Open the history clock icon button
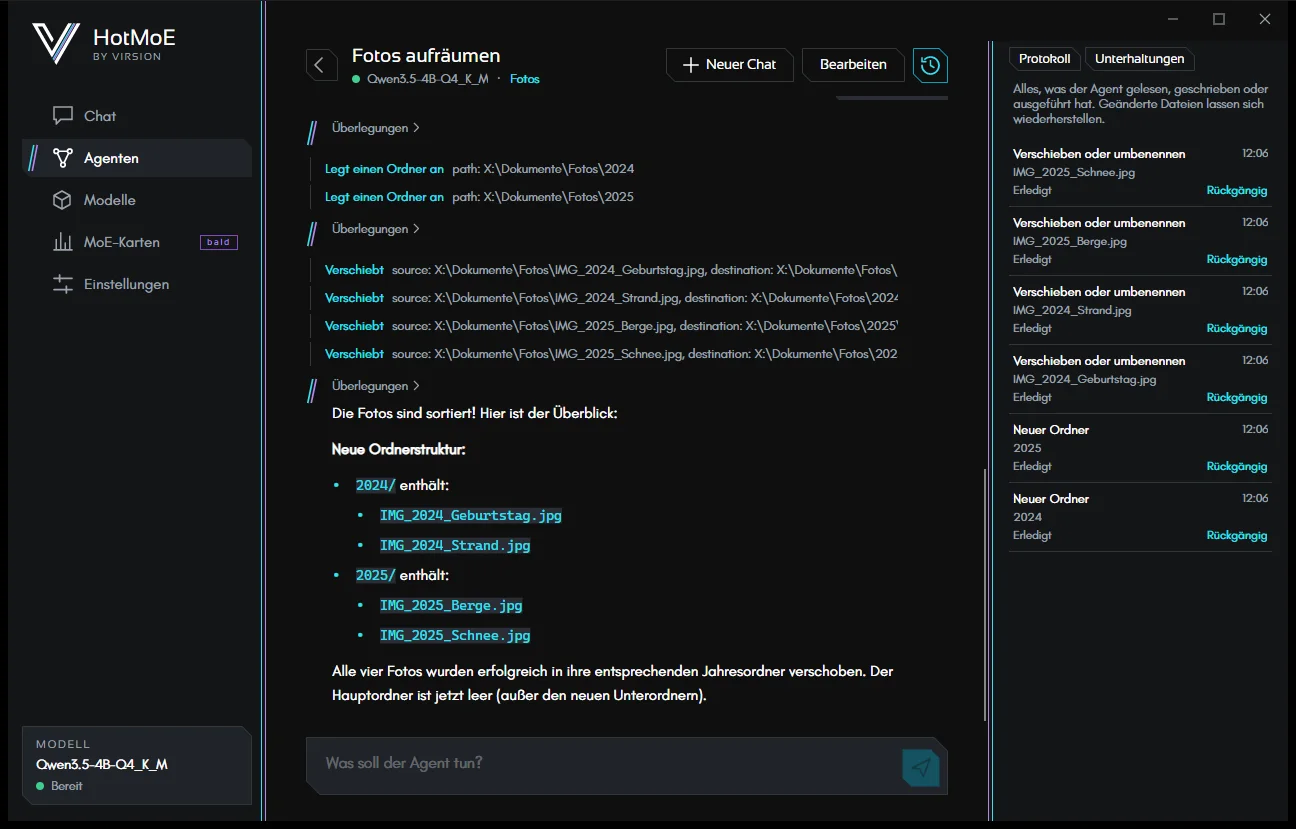Viewport: 1296px width, 829px height. point(930,65)
